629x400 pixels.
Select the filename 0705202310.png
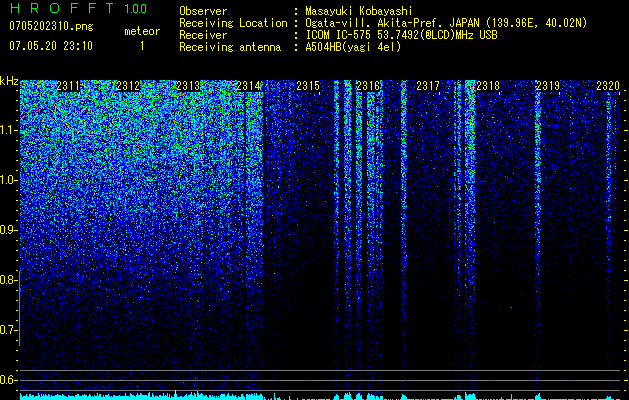(51, 26)
